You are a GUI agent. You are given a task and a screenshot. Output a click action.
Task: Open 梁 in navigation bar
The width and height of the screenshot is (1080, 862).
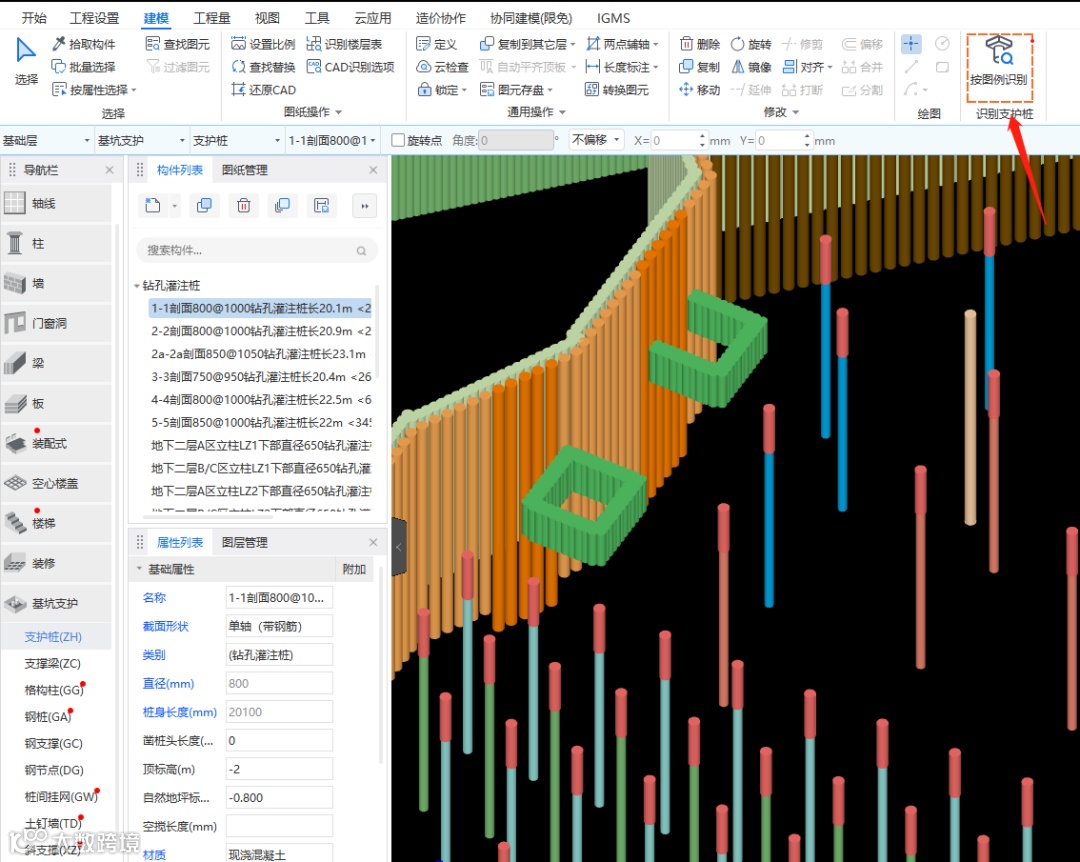click(x=56, y=363)
